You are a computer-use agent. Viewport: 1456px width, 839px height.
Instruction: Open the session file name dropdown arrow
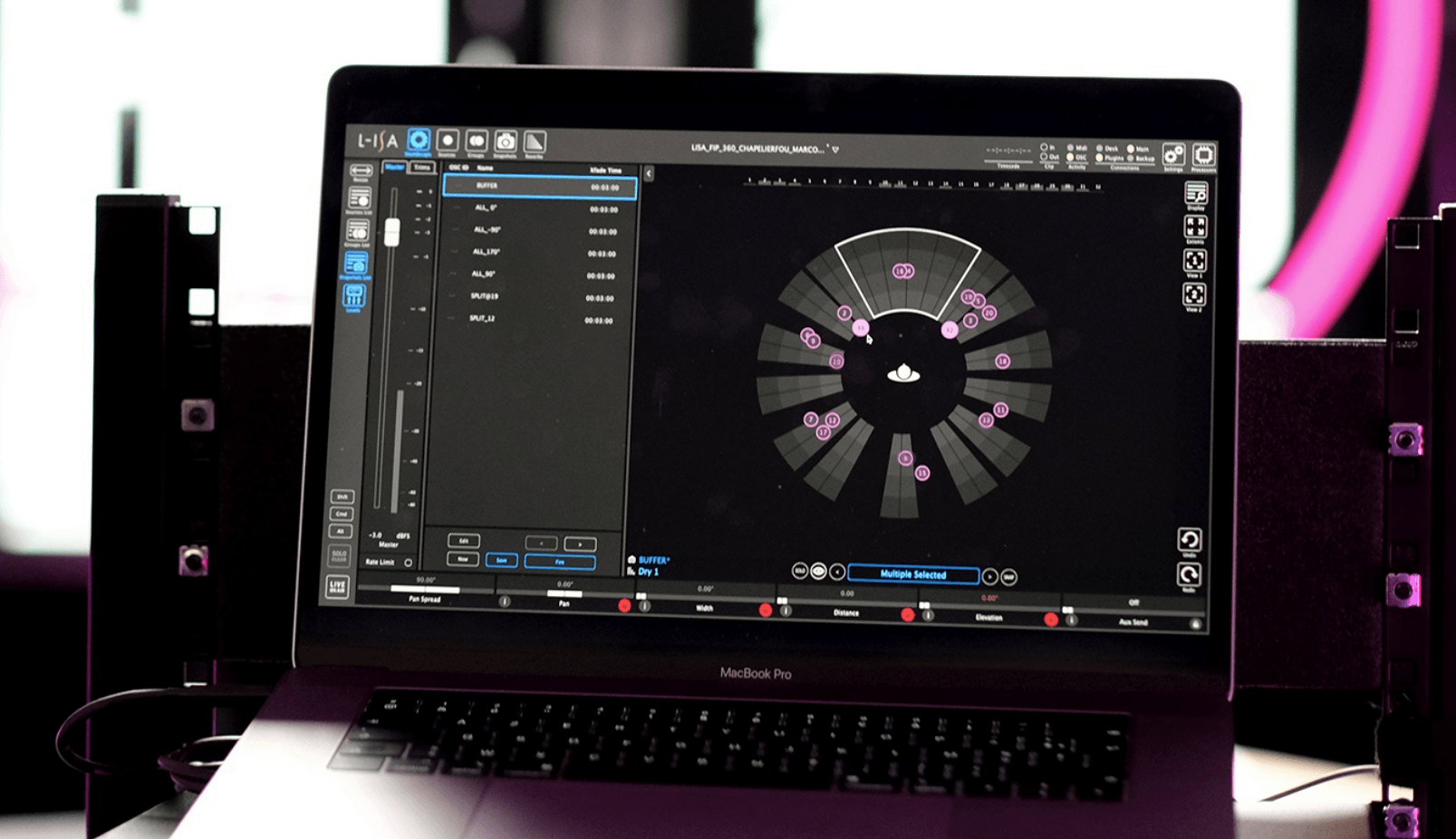tap(835, 149)
